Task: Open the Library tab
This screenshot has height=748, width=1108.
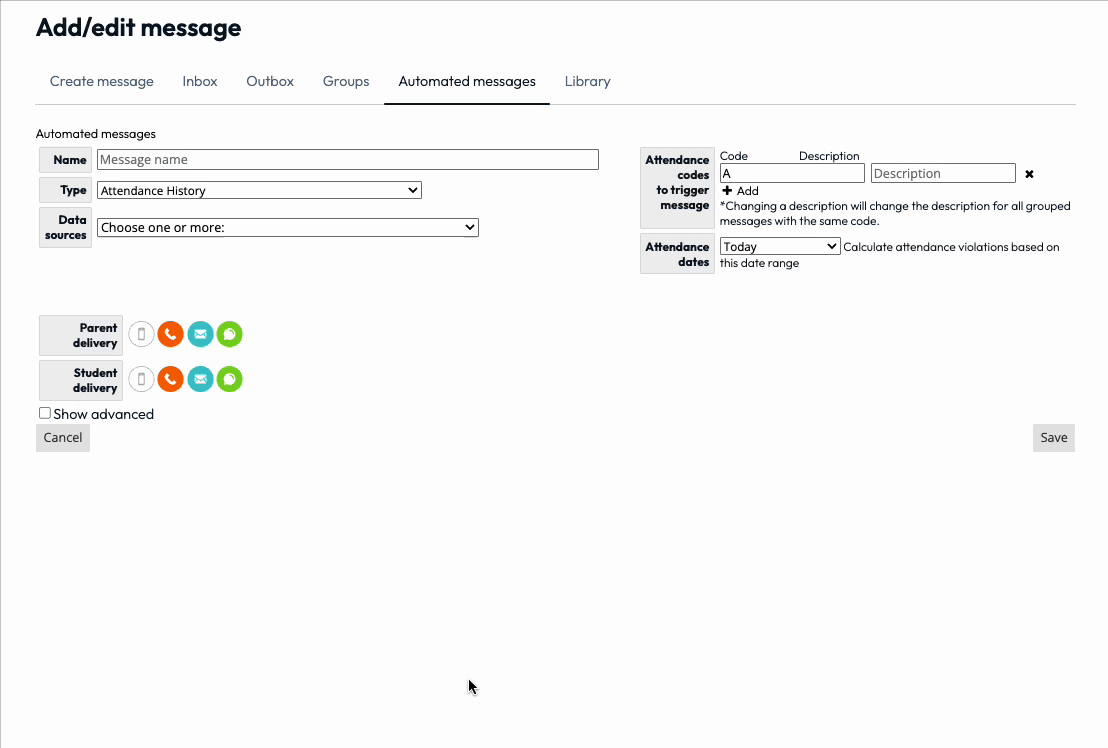Action: coord(587,81)
